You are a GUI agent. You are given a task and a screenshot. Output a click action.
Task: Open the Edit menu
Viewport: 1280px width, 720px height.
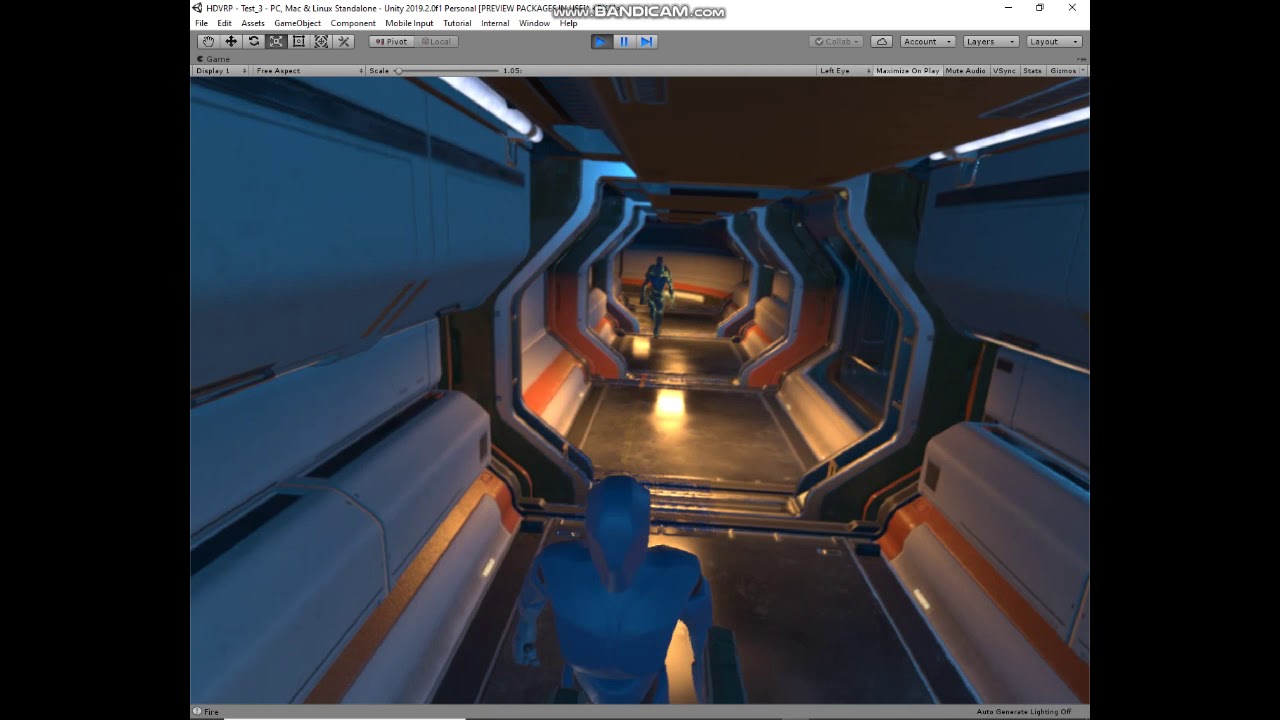click(x=224, y=23)
